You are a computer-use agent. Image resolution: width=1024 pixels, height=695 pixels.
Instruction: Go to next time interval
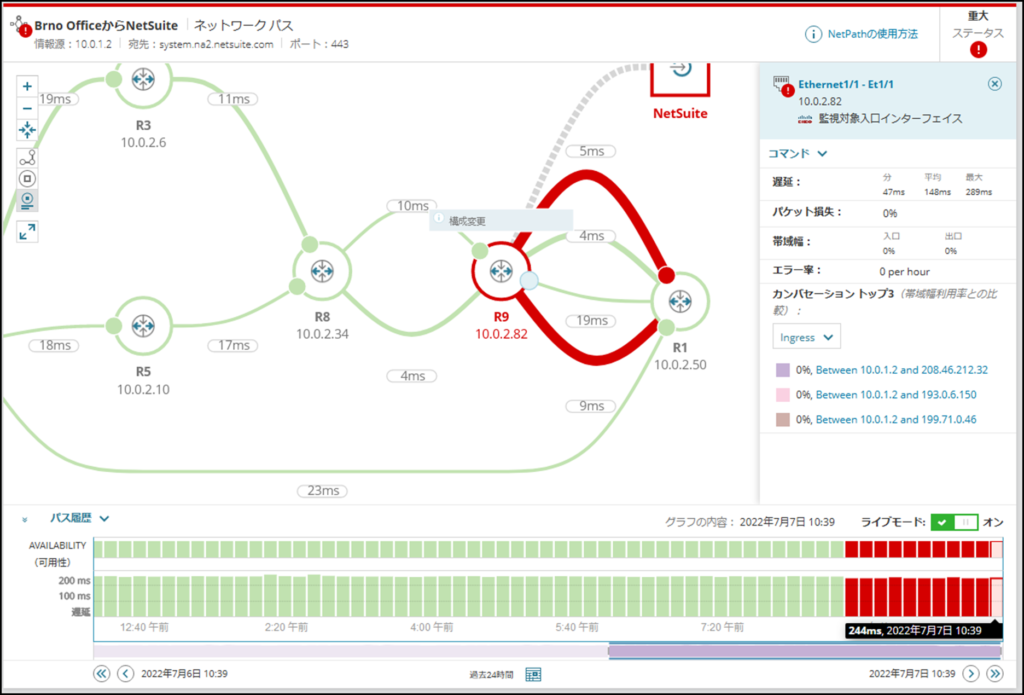click(x=971, y=673)
